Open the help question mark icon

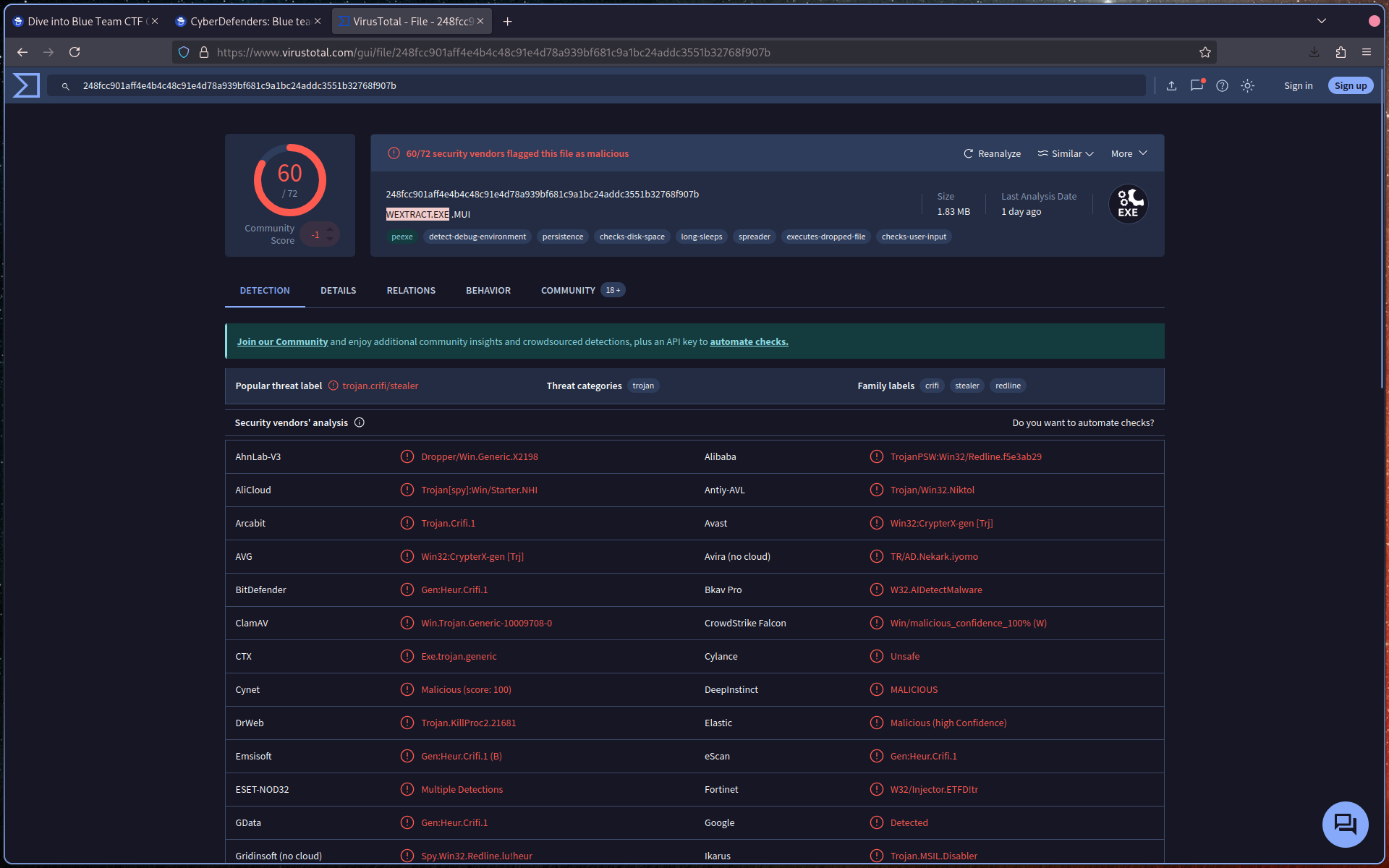click(1222, 85)
